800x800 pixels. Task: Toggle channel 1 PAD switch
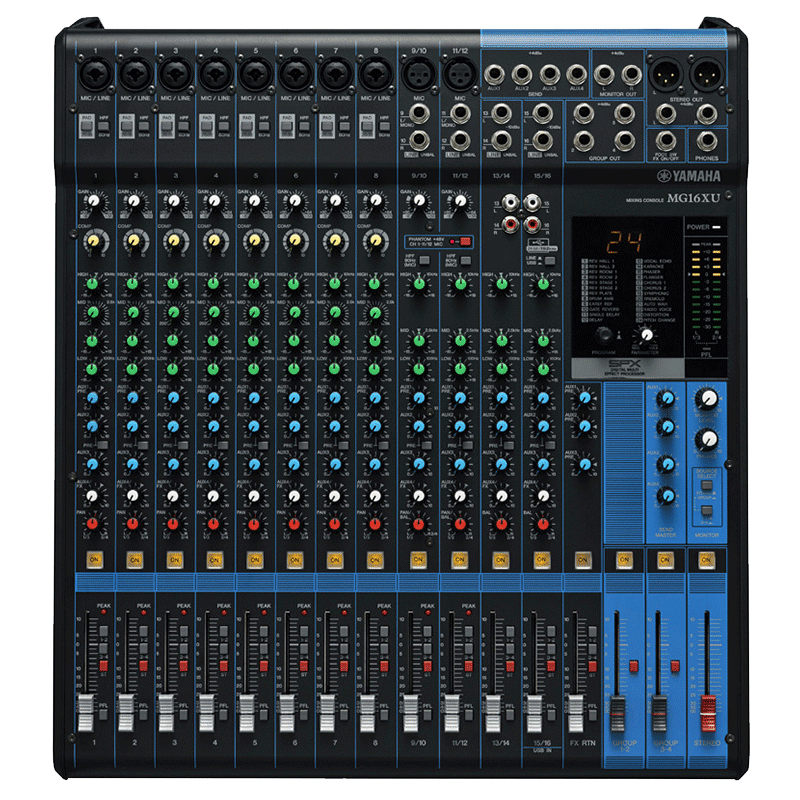tap(87, 126)
